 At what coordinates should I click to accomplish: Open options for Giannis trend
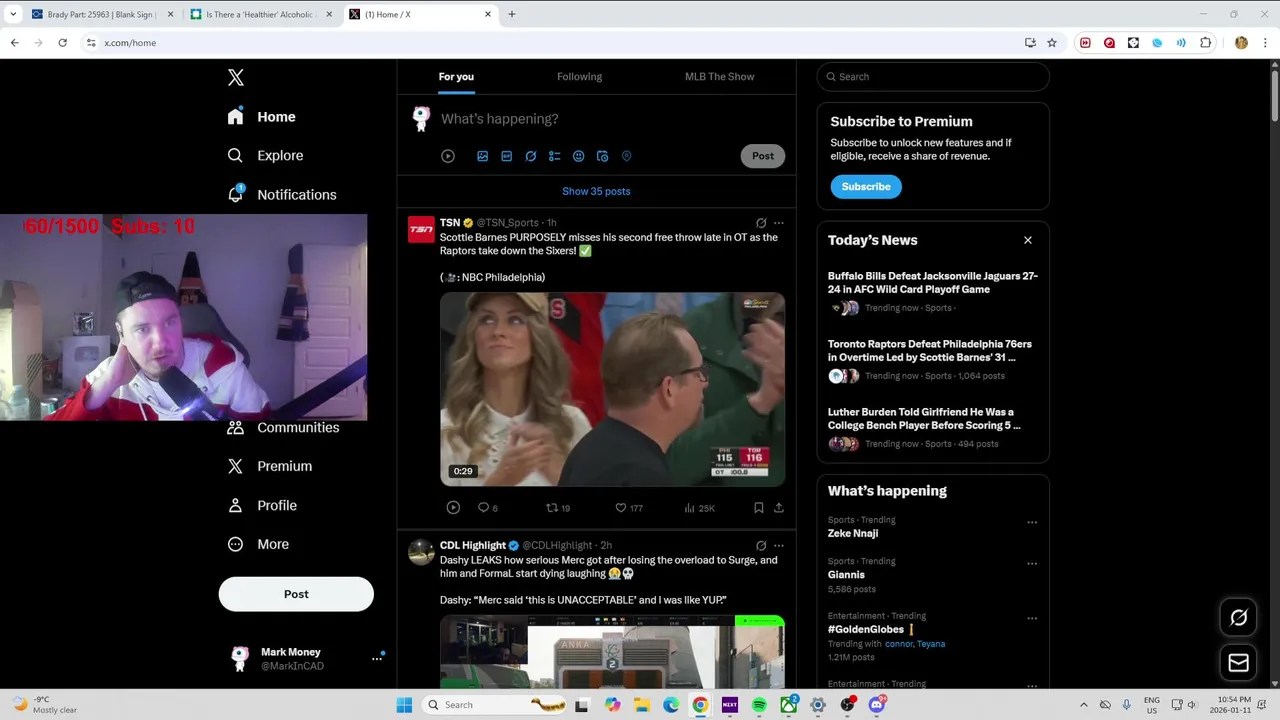[1032, 564]
